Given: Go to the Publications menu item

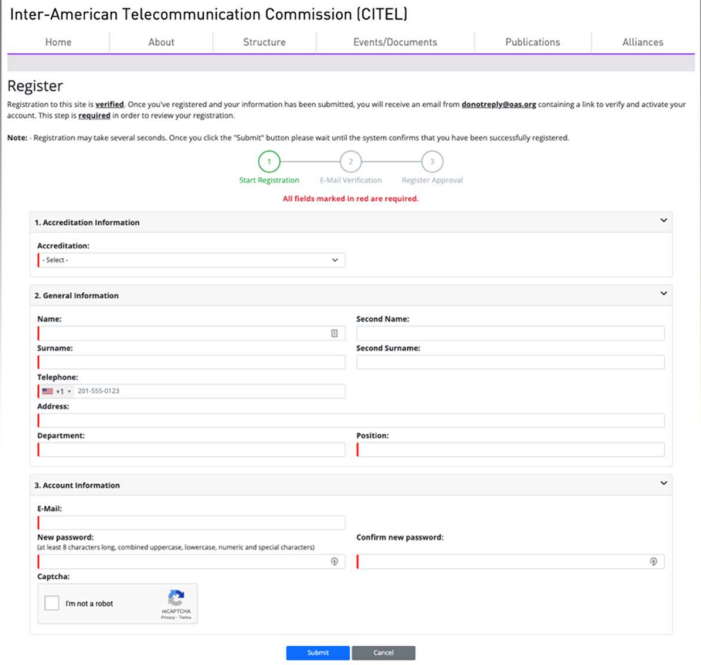Looking at the screenshot, I should pos(532,42).
